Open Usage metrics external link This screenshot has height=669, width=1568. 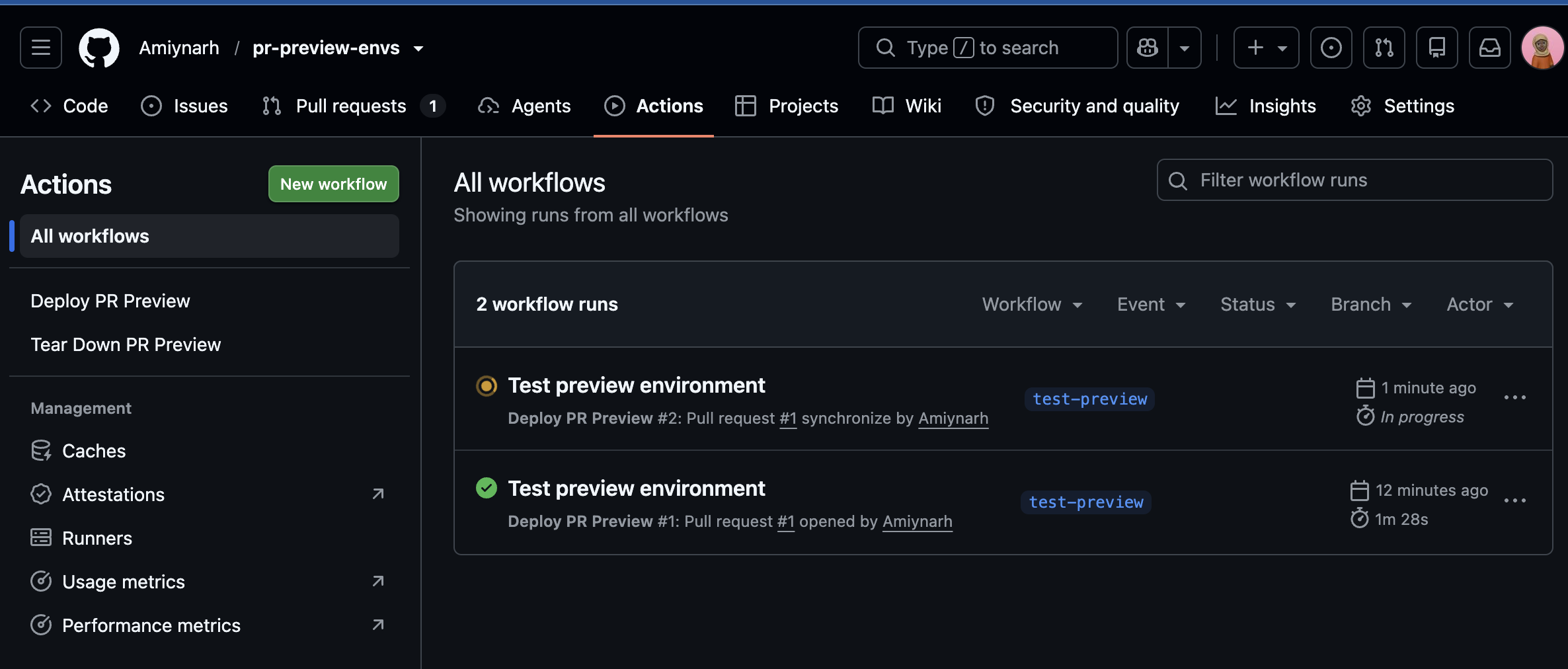(x=210, y=582)
